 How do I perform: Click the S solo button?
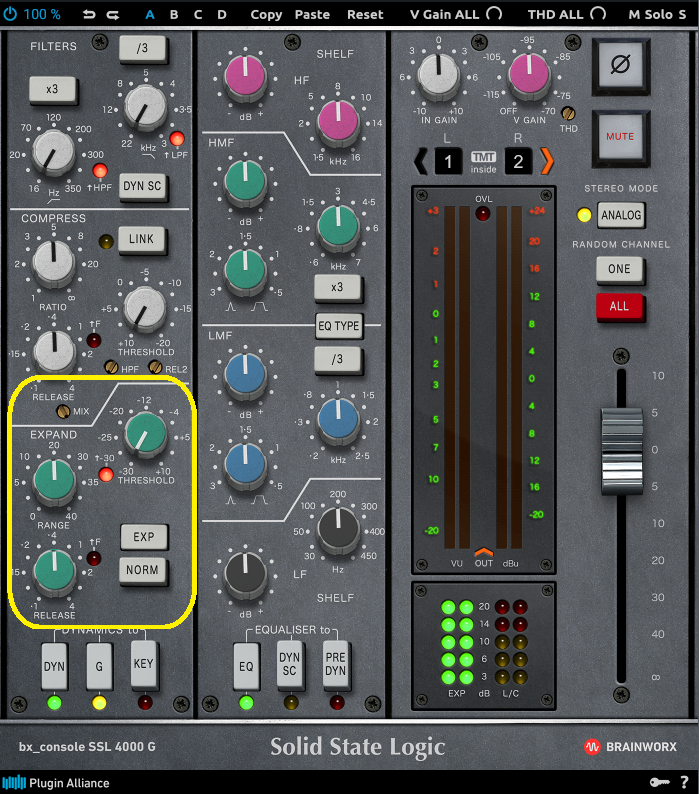[x=682, y=15]
